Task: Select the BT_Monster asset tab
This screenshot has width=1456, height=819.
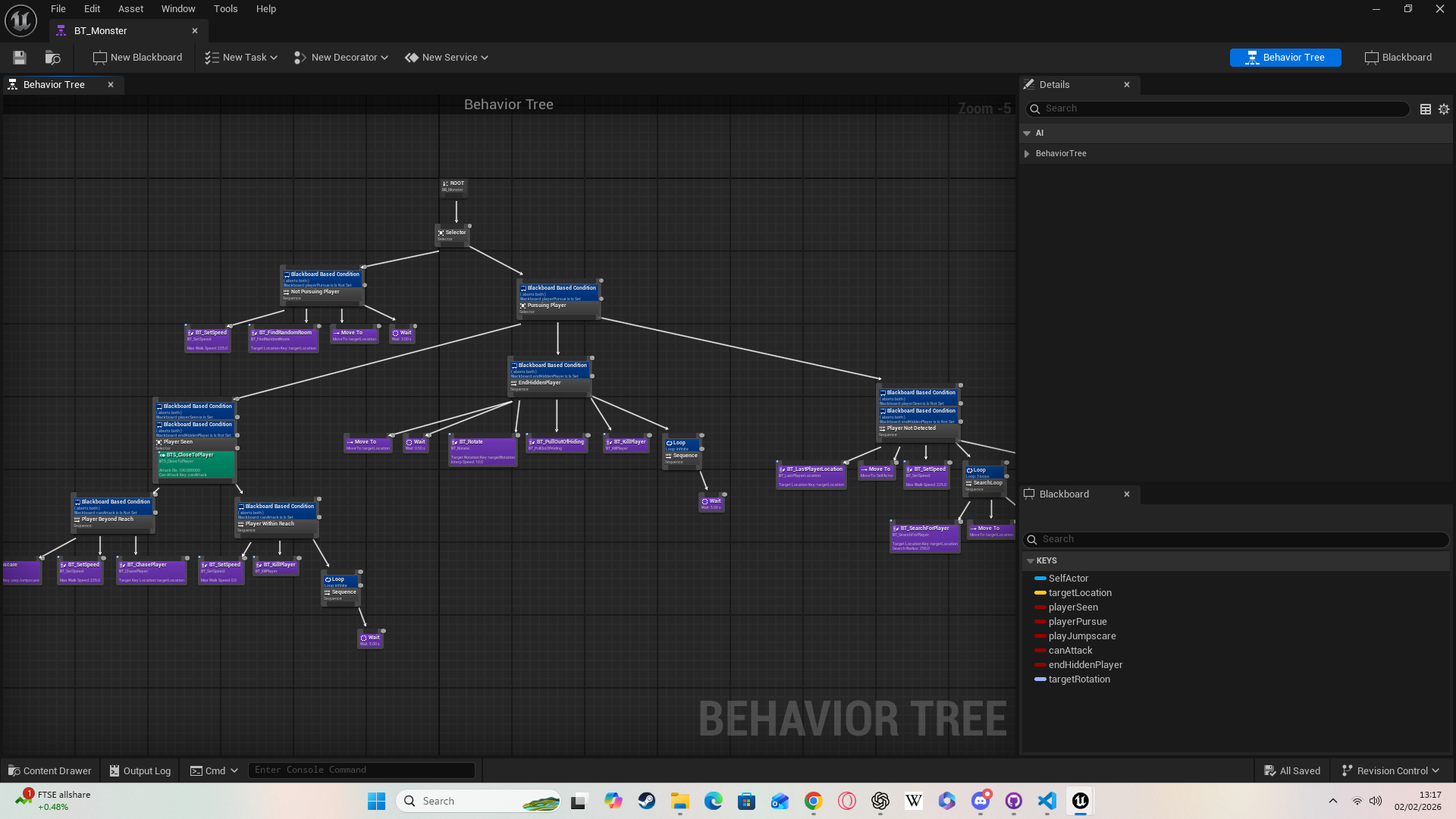Action: (102, 30)
